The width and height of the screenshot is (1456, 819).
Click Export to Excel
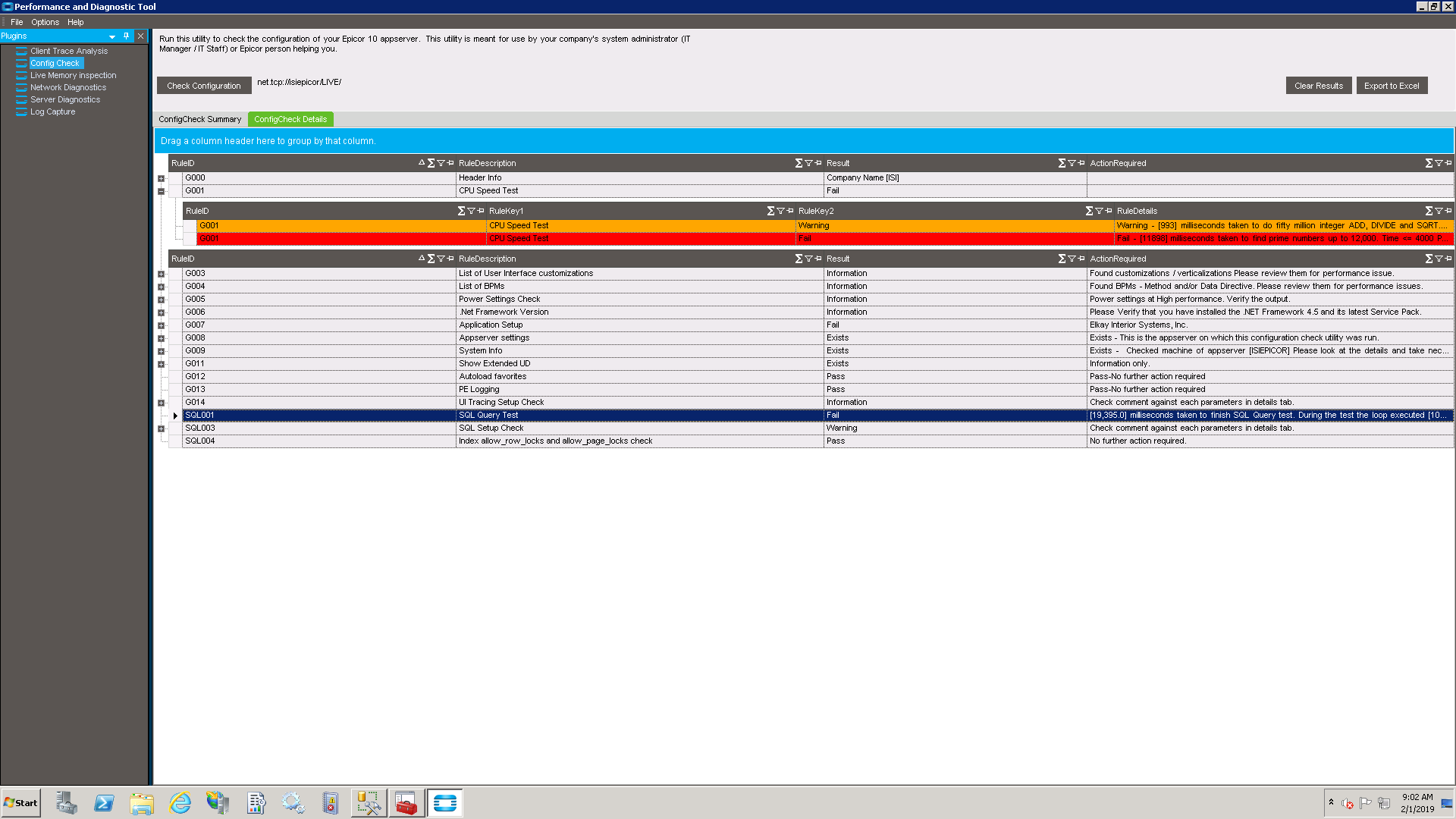point(1391,86)
